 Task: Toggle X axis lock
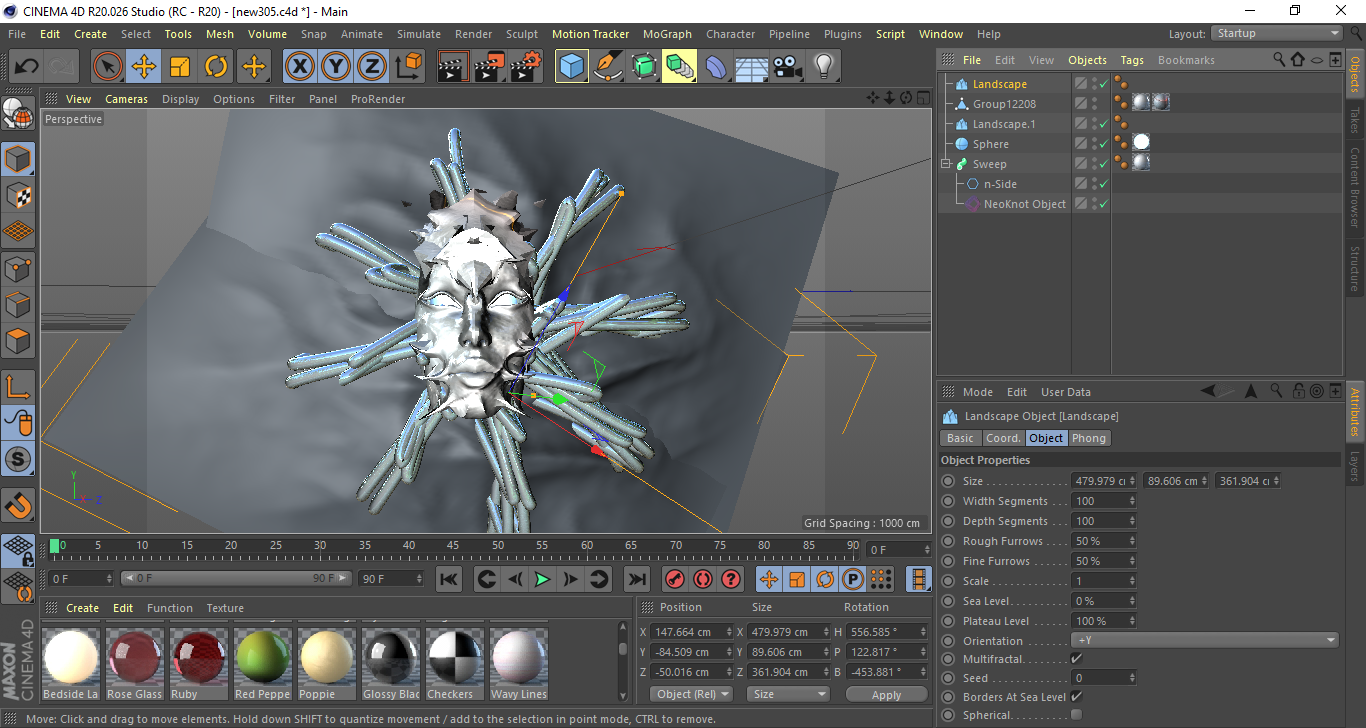pyautogui.click(x=299, y=67)
